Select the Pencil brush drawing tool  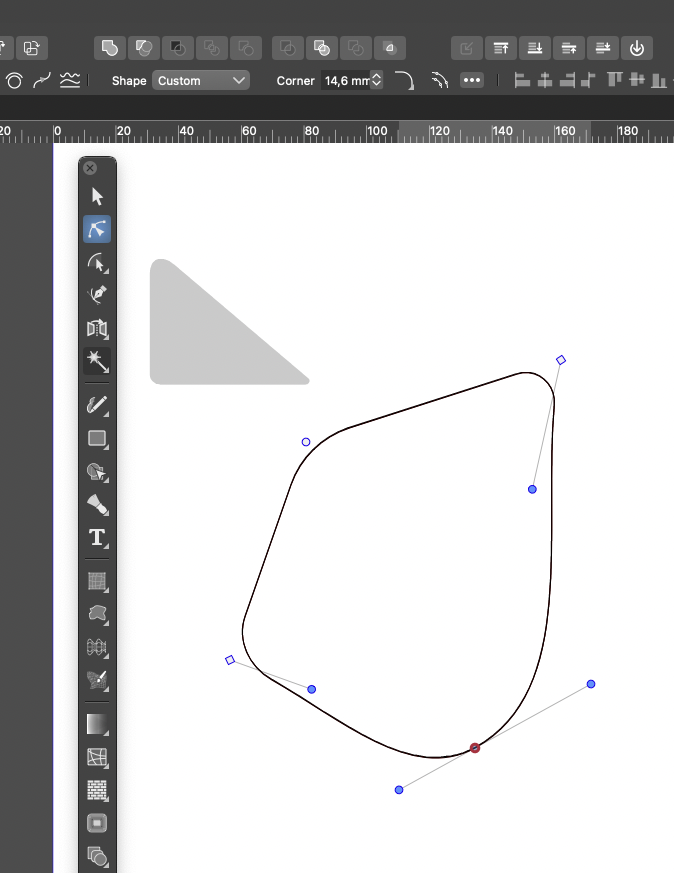(x=97, y=405)
